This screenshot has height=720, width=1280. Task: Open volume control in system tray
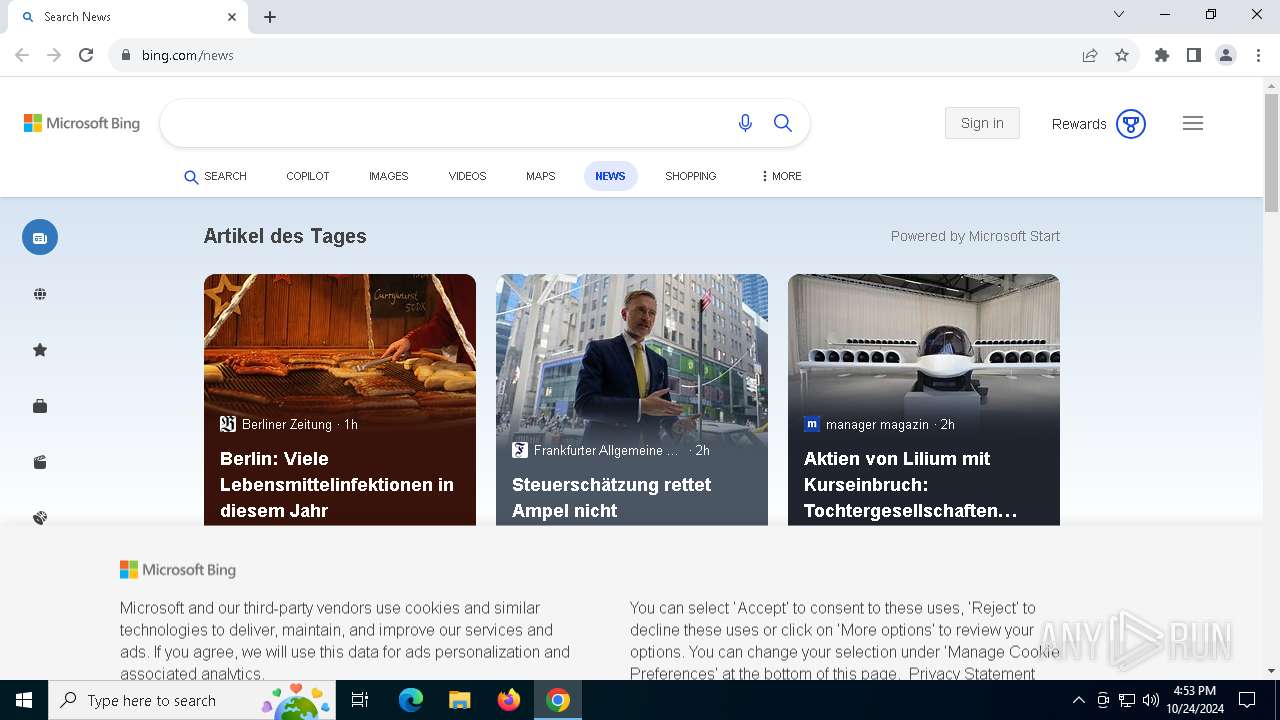[1151, 700]
